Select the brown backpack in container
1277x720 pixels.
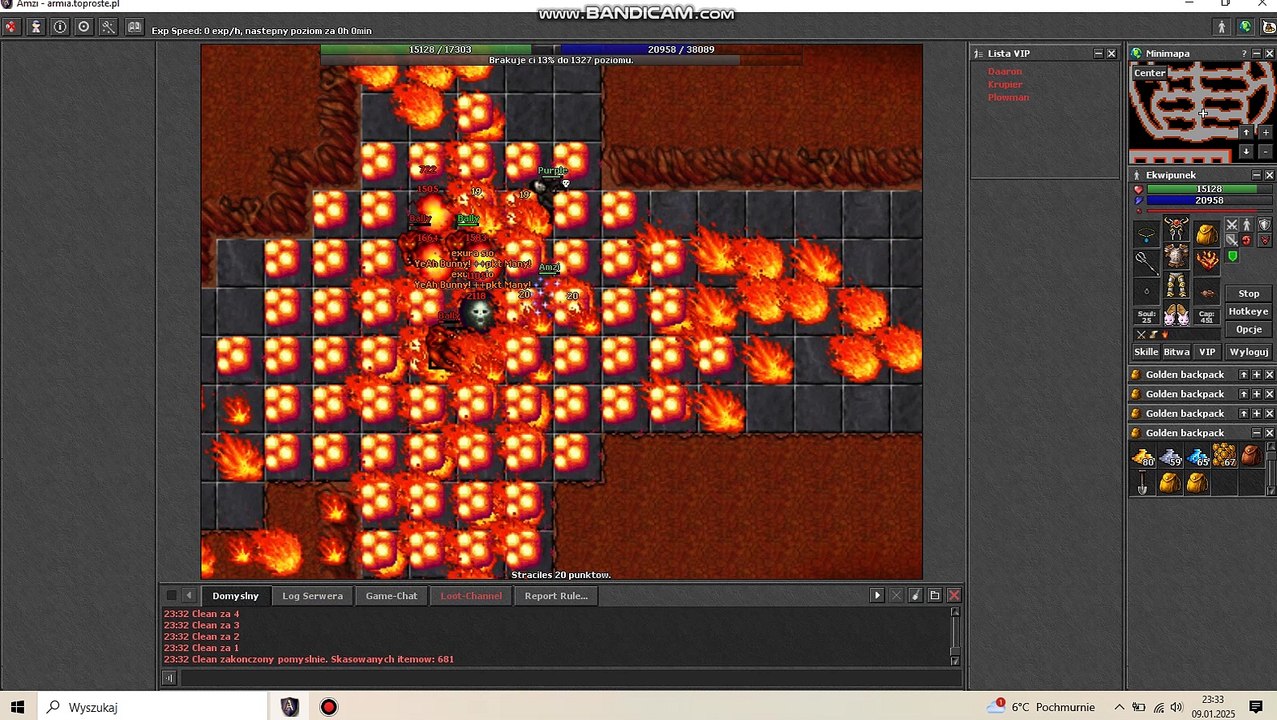(x=1251, y=457)
